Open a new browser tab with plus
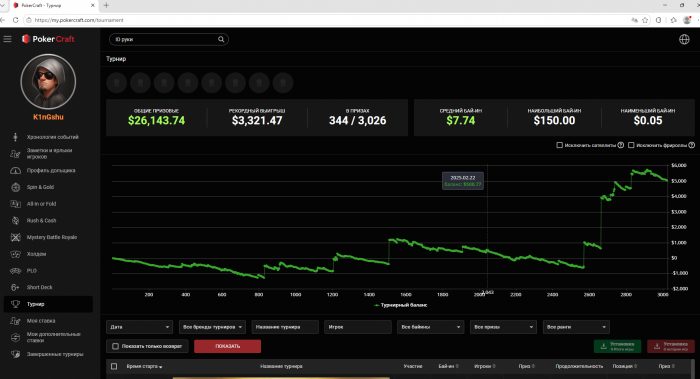This screenshot has width=700, height=379. 106,5
